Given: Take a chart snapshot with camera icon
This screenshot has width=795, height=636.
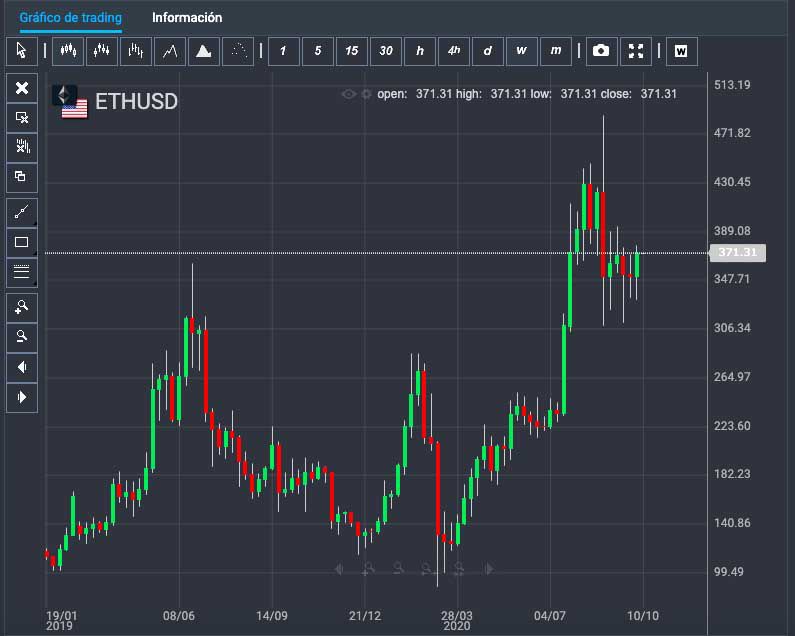Looking at the screenshot, I should (601, 51).
